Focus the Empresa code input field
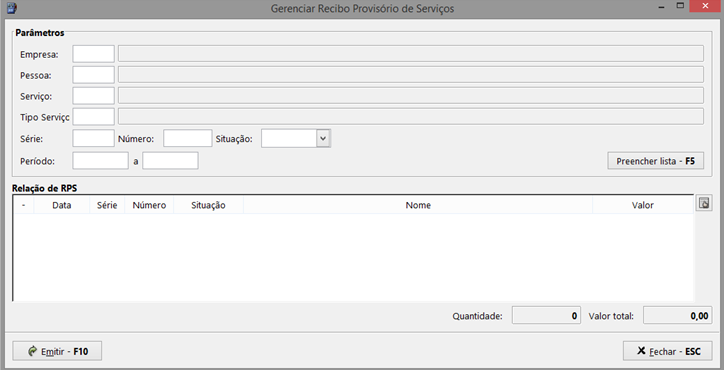The image size is (724, 370). (x=93, y=54)
